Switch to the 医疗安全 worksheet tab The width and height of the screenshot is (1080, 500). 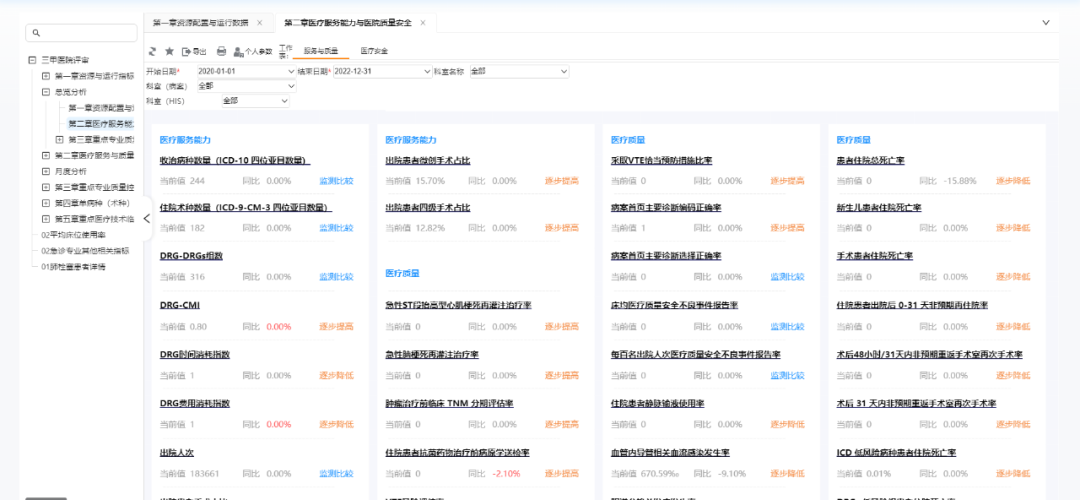(374, 51)
